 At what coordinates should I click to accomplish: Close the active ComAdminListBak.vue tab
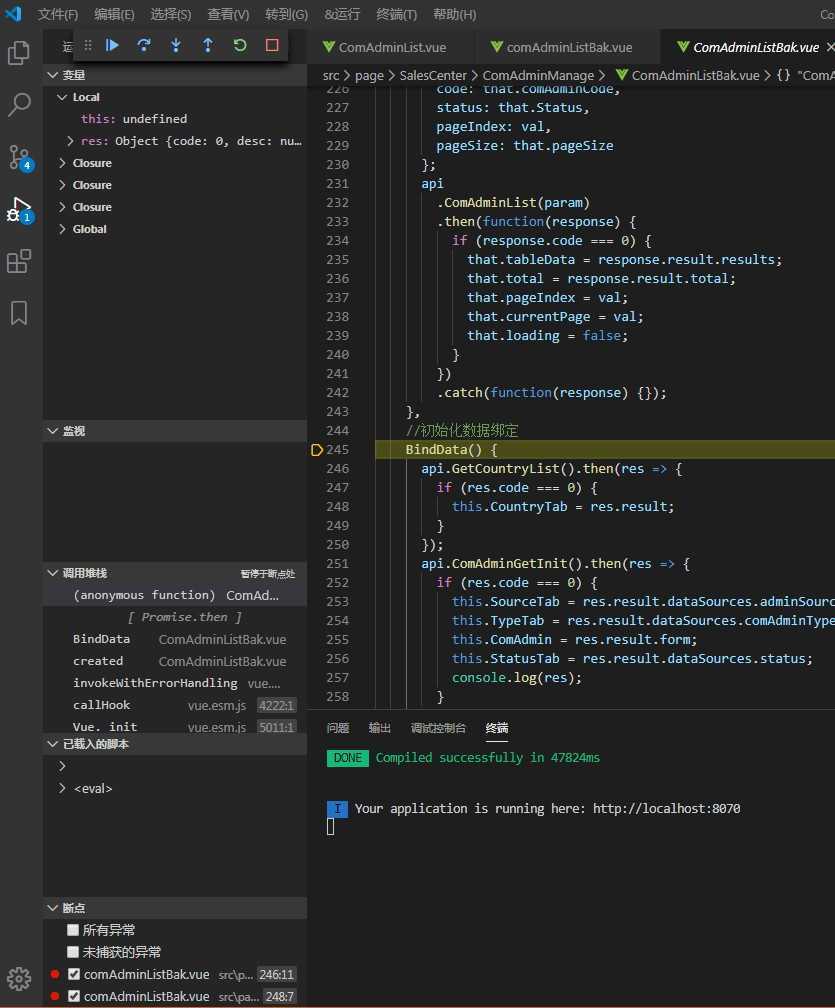point(830,47)
